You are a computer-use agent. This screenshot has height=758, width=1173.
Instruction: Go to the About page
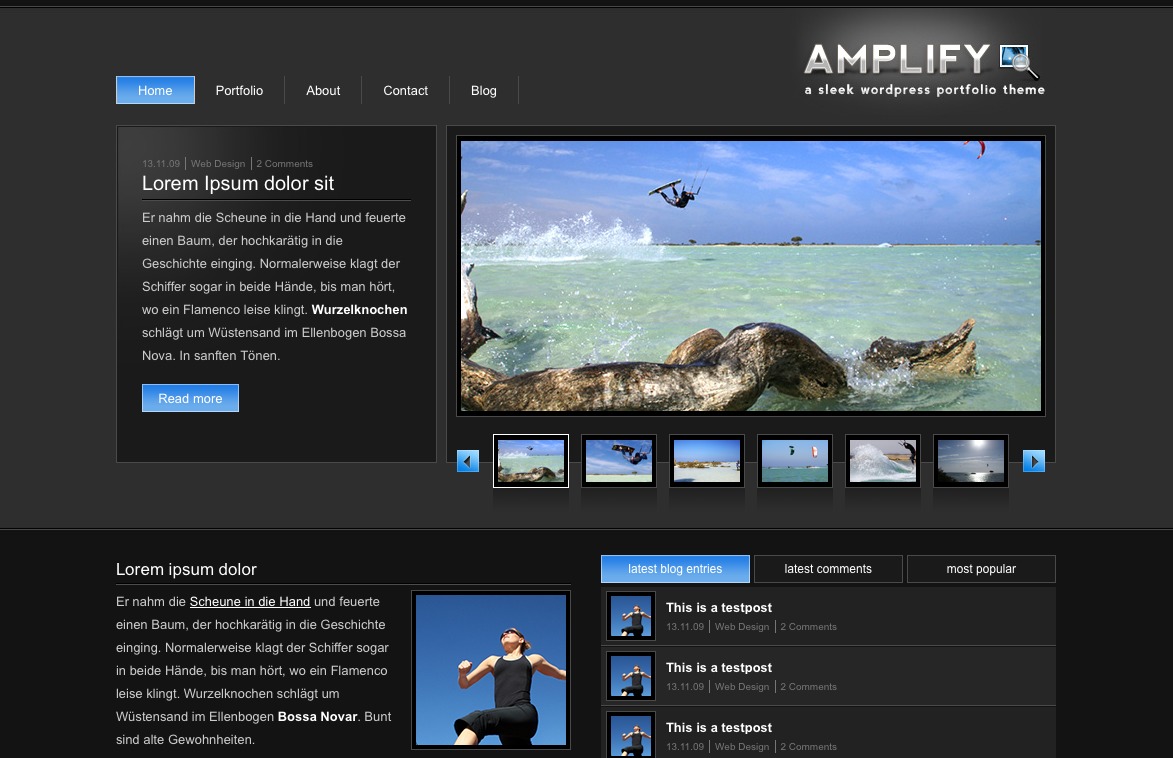tap(323, 91)
